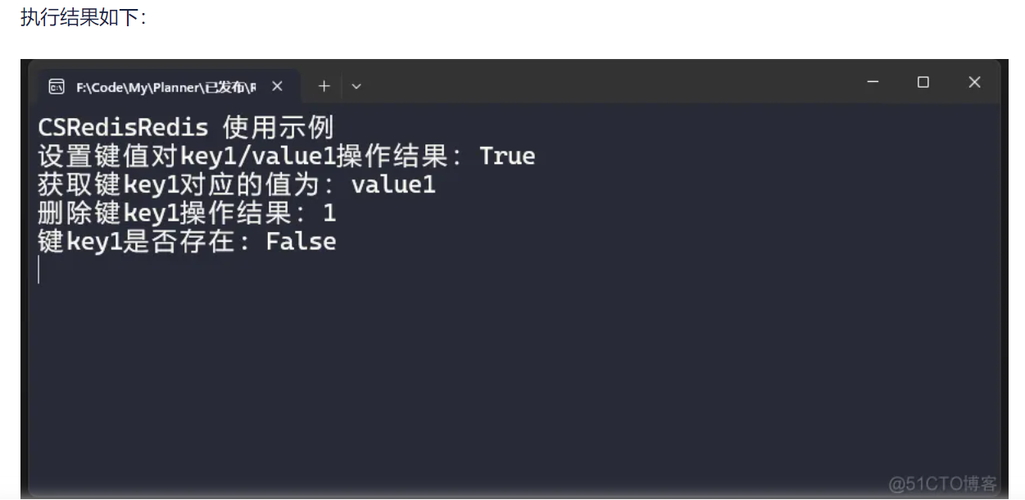The height and width of the screenshot is (500, 1025).
Task: Click the blinking text cursor in terminal
Action: 39,269
